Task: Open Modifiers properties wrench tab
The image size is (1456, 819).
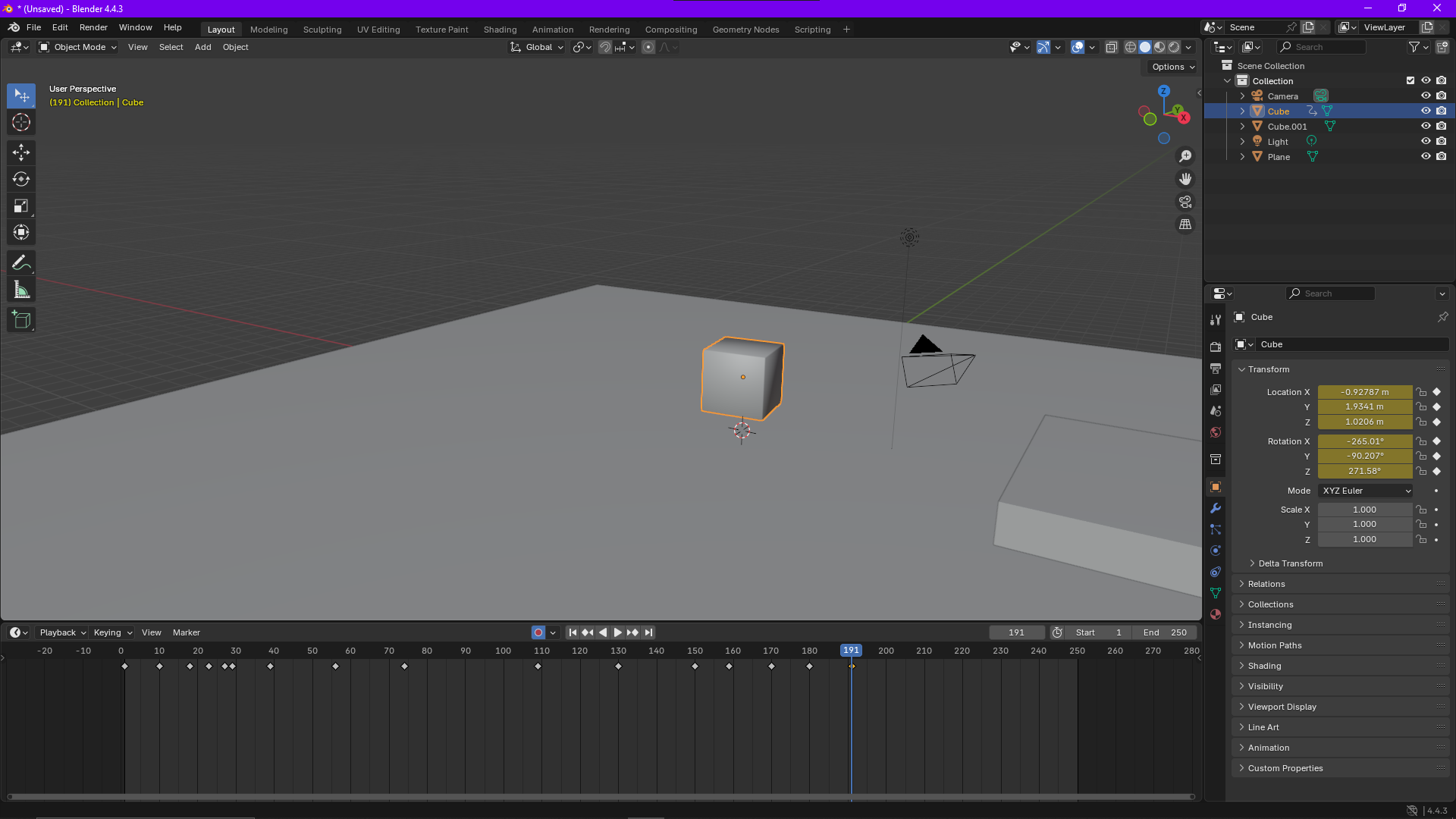Action: click(1216, 508)
